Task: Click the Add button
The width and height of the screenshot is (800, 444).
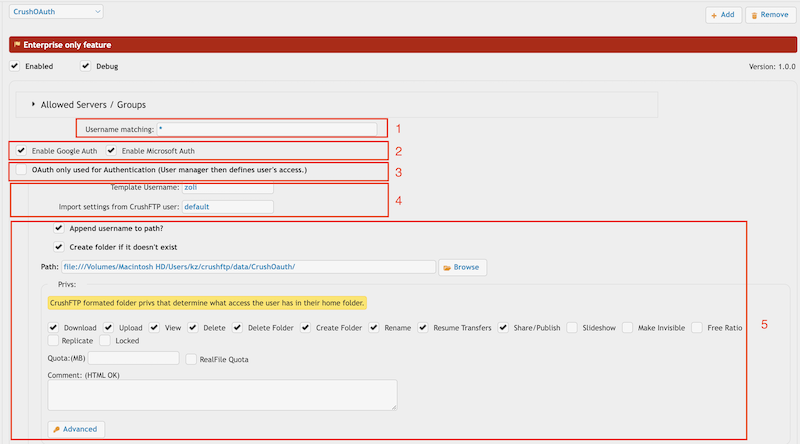Action: (x=723, y=15)
